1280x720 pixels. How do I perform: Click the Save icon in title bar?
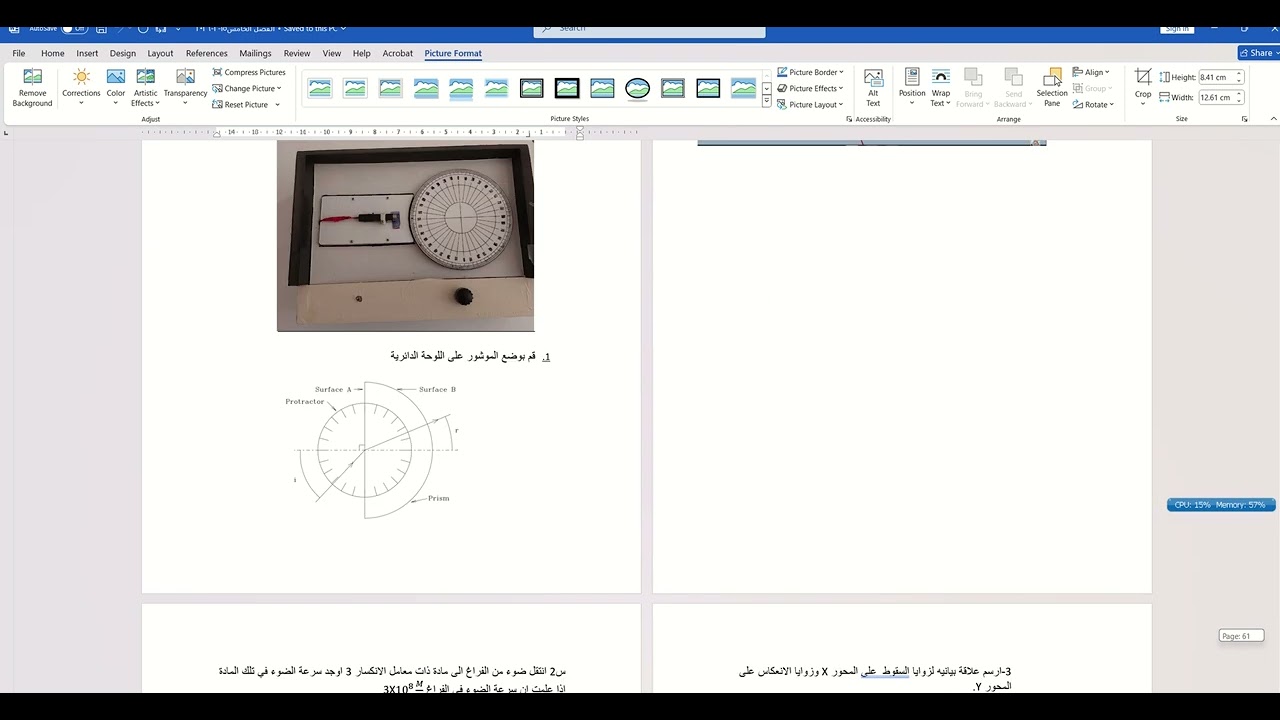coord(101,28)
